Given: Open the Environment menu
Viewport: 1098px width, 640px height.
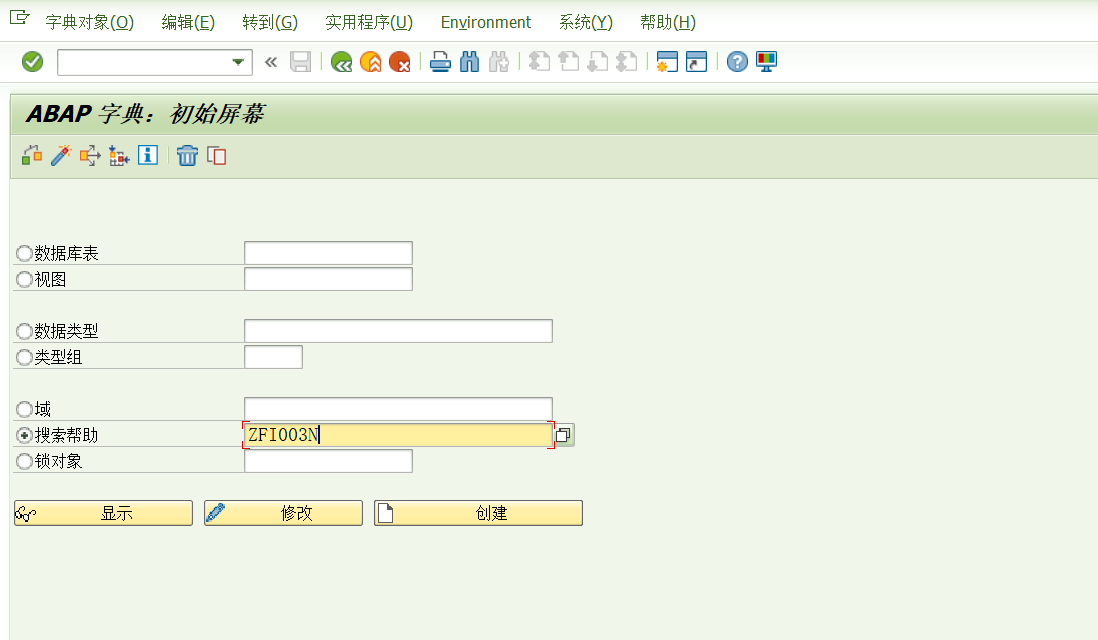Looking at the screenshot, I should coord(485,22).
